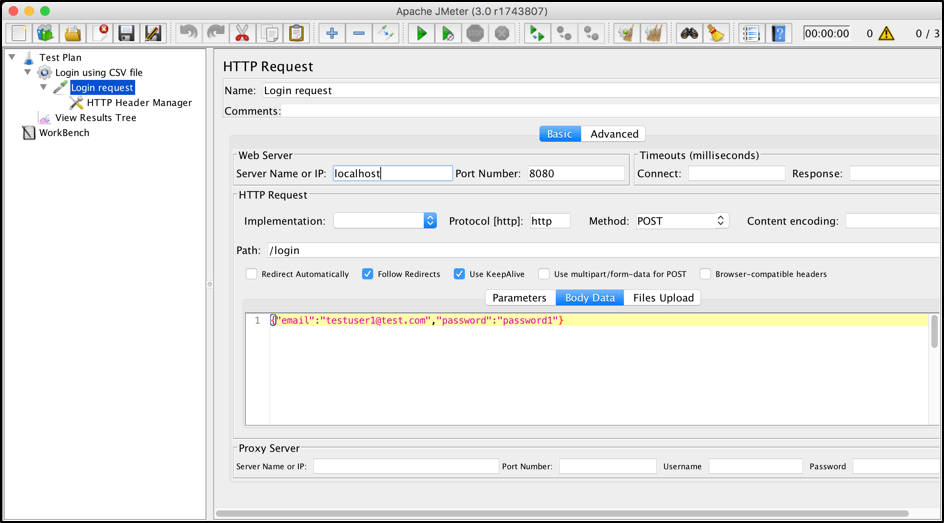Collapse the Login request node
Screen dimensions: 944x523
[x=43, y=87]
